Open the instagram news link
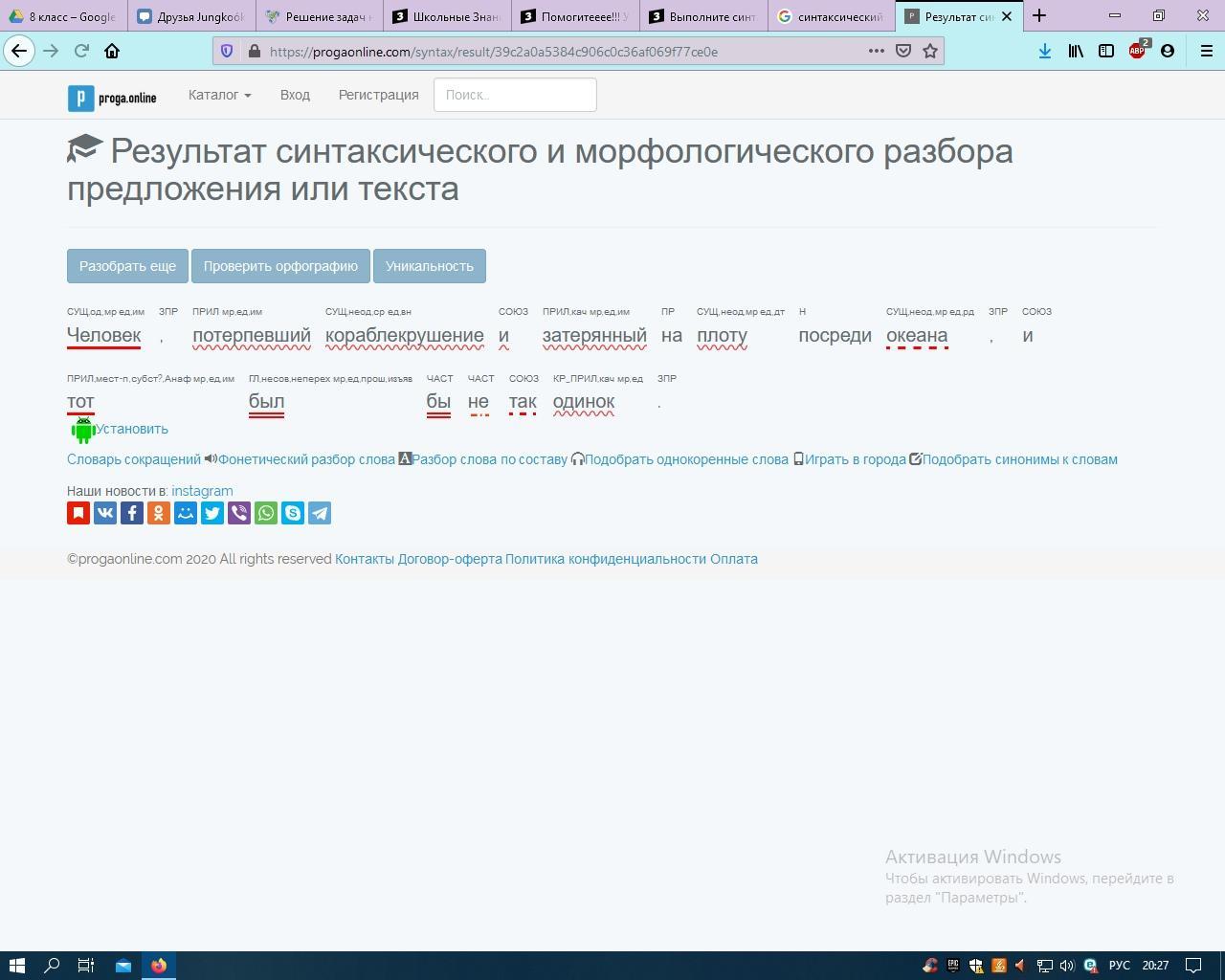The image size is (1225, 980). coord(202,491)
